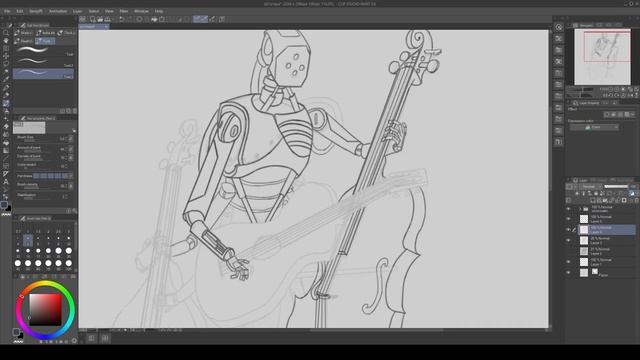
Task: Open the Filter menu
Action: pyautogui.click(x=124, y=11)
